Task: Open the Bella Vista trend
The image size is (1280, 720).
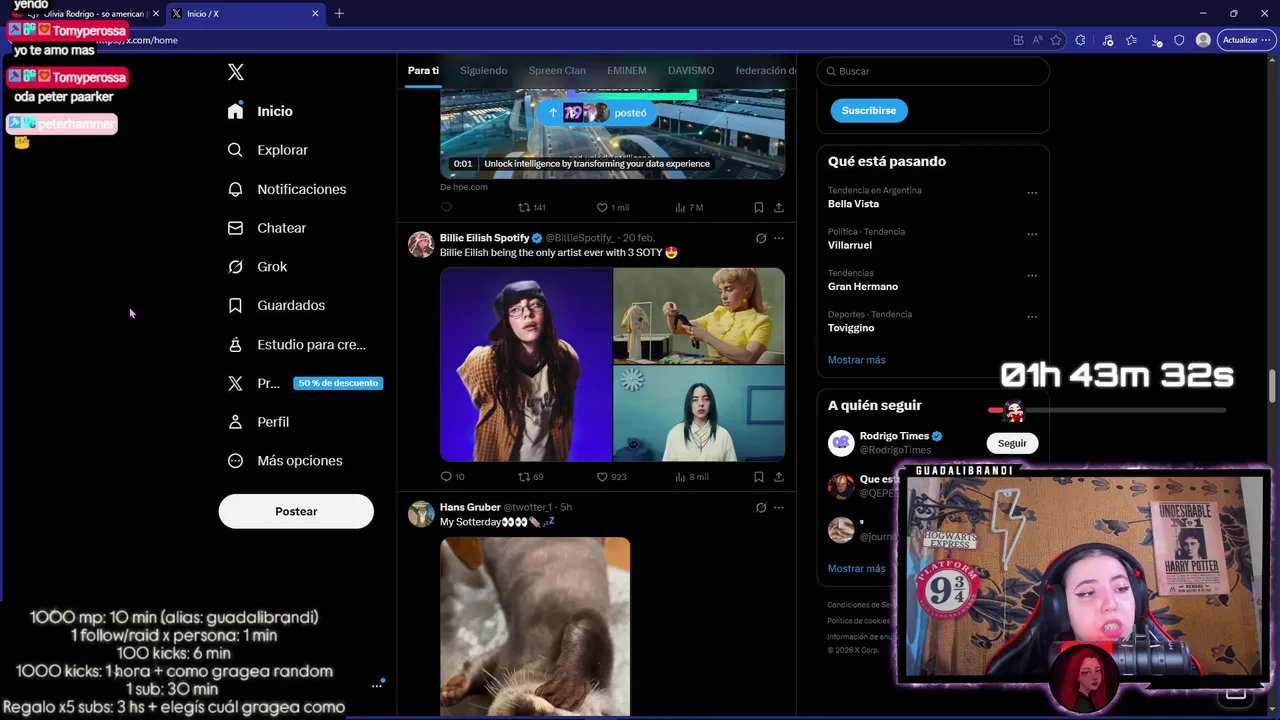Action: 853,204
